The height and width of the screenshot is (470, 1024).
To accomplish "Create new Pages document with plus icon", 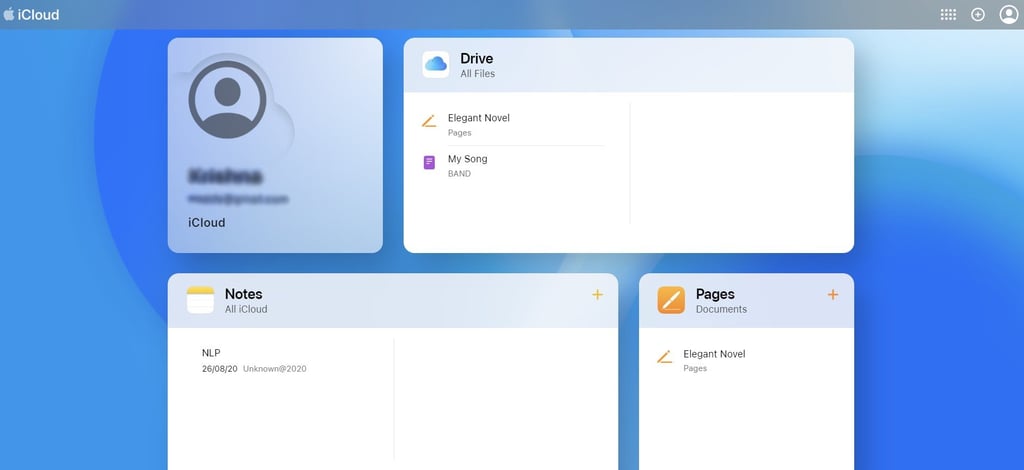I will [x=833, y=294].
